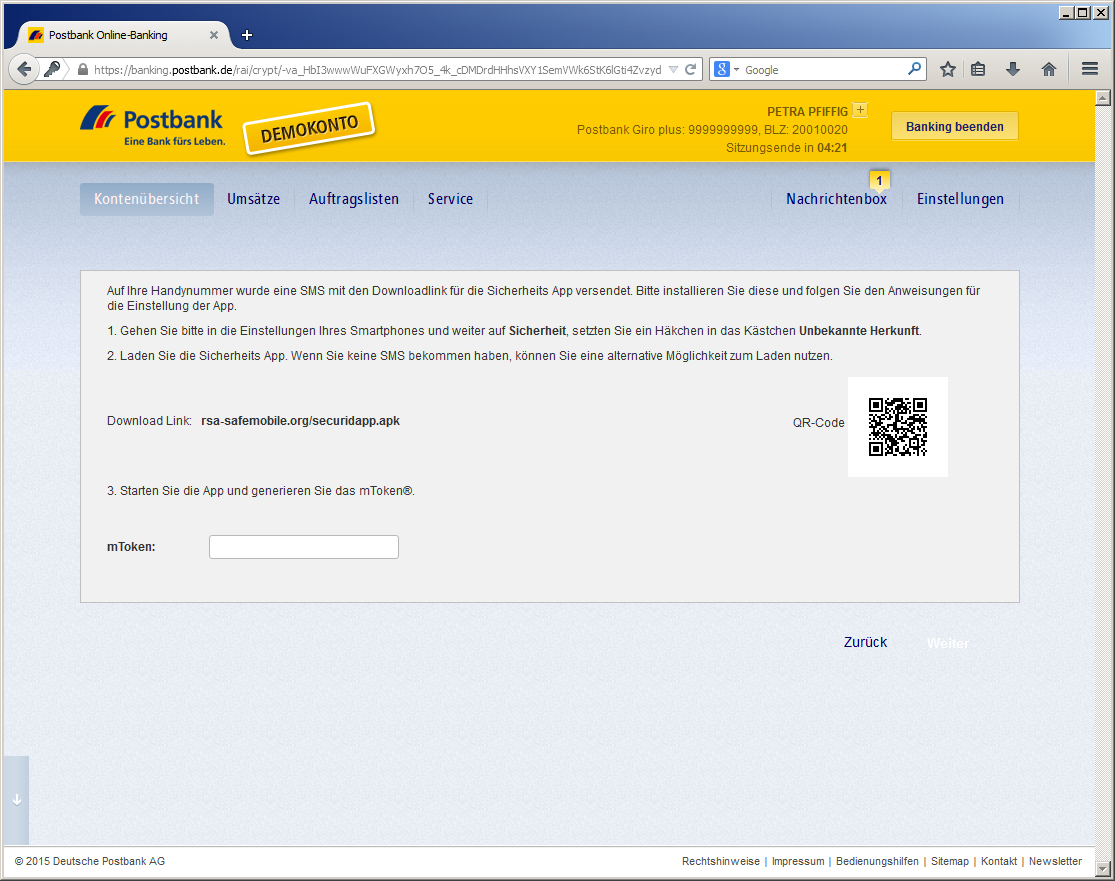Viewport: 1115px width, 881px height.
Task: Click the PETRA PFIFFIG account name
Action: pyautogui.click(x=807, y=112)
